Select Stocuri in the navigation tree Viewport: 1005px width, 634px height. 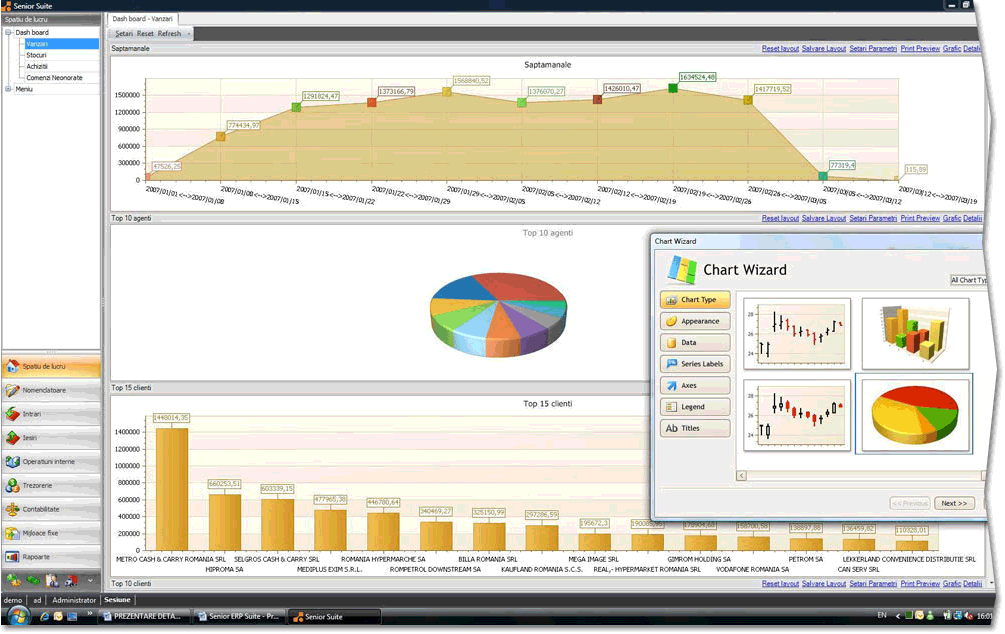pos(35,54)
